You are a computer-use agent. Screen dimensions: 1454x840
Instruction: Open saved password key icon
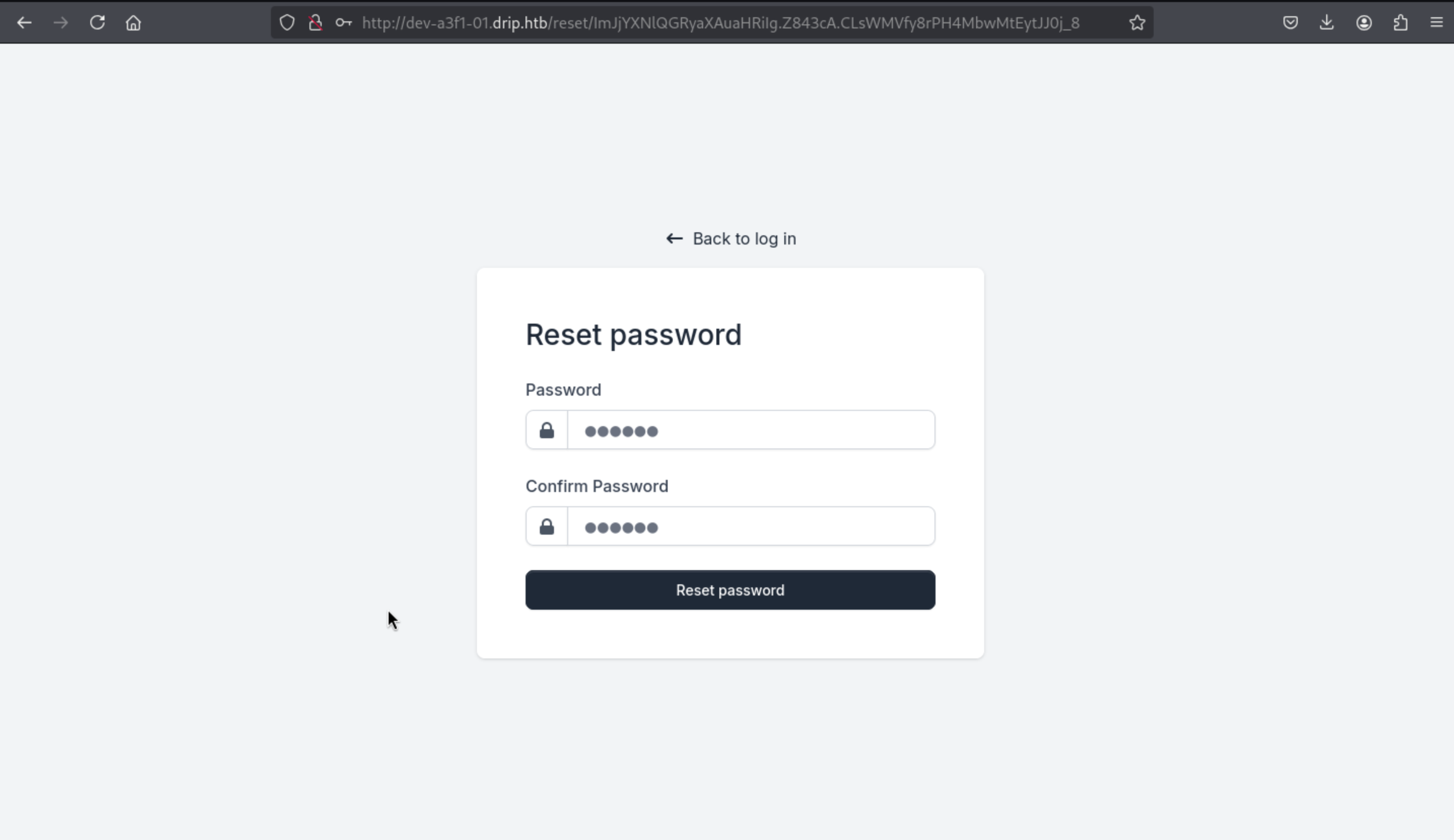[343, 23]
